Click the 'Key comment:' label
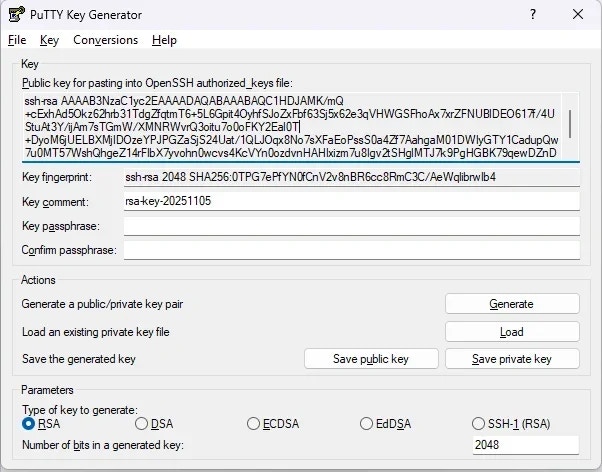 [x=55, y=202]
